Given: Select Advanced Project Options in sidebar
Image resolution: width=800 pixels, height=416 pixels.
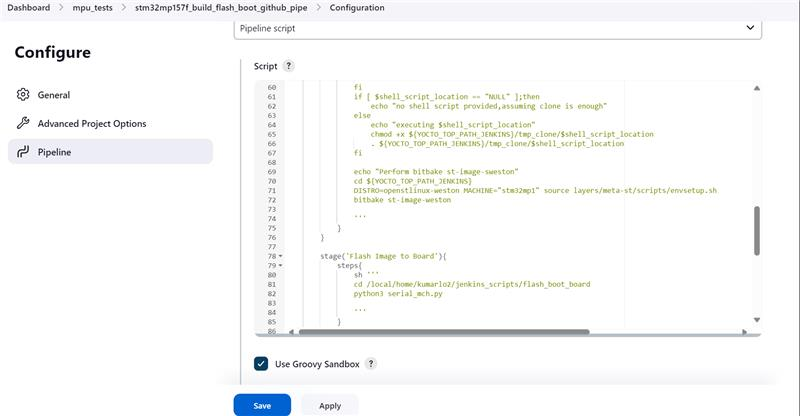Looking at the screenshot, I should pos(92,124).
